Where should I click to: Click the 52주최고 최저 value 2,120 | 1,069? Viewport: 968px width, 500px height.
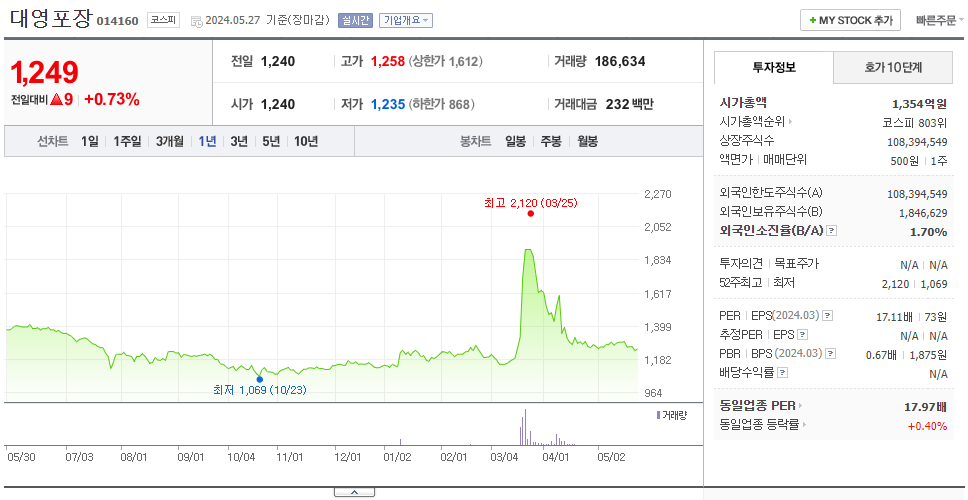(915, 284)
